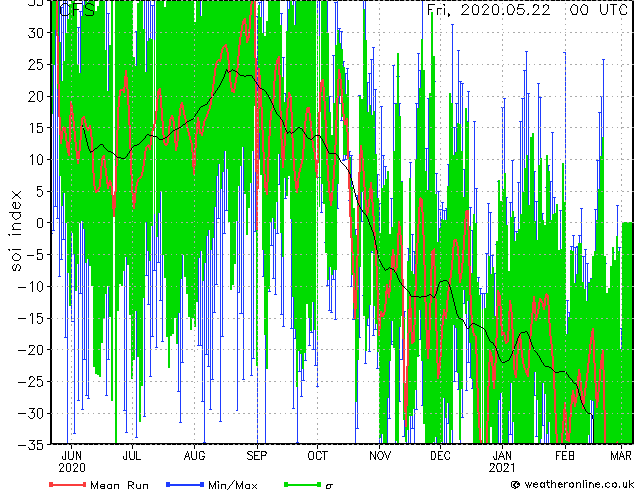Click the 10 y-axis tick value
The height and width of the screenshot is (490, 634).
click(36, 160)
